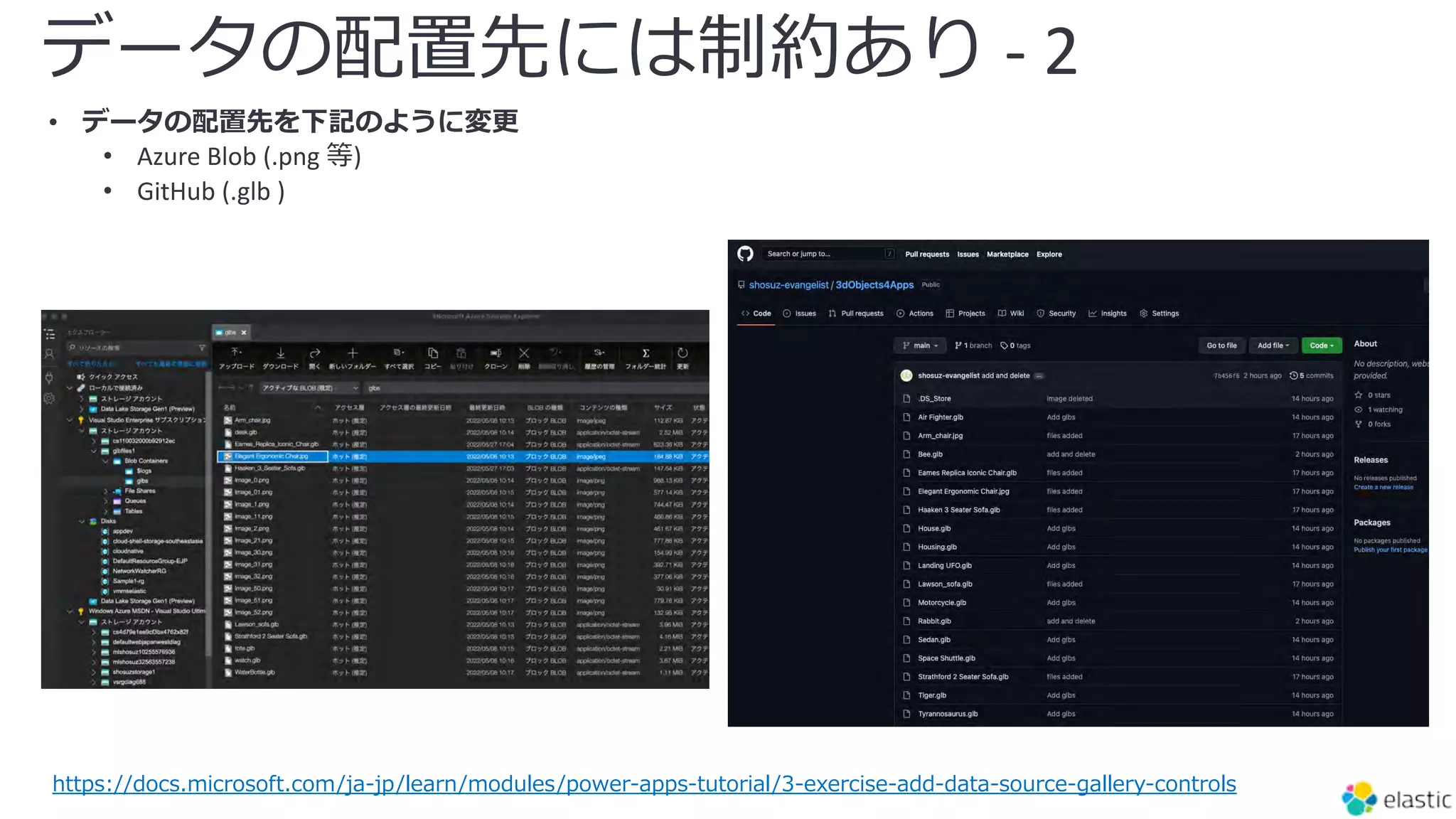Viewport: 1456px width, 819px height.
Task: Open the main branch dropdown
Action: tap(920, 346)
